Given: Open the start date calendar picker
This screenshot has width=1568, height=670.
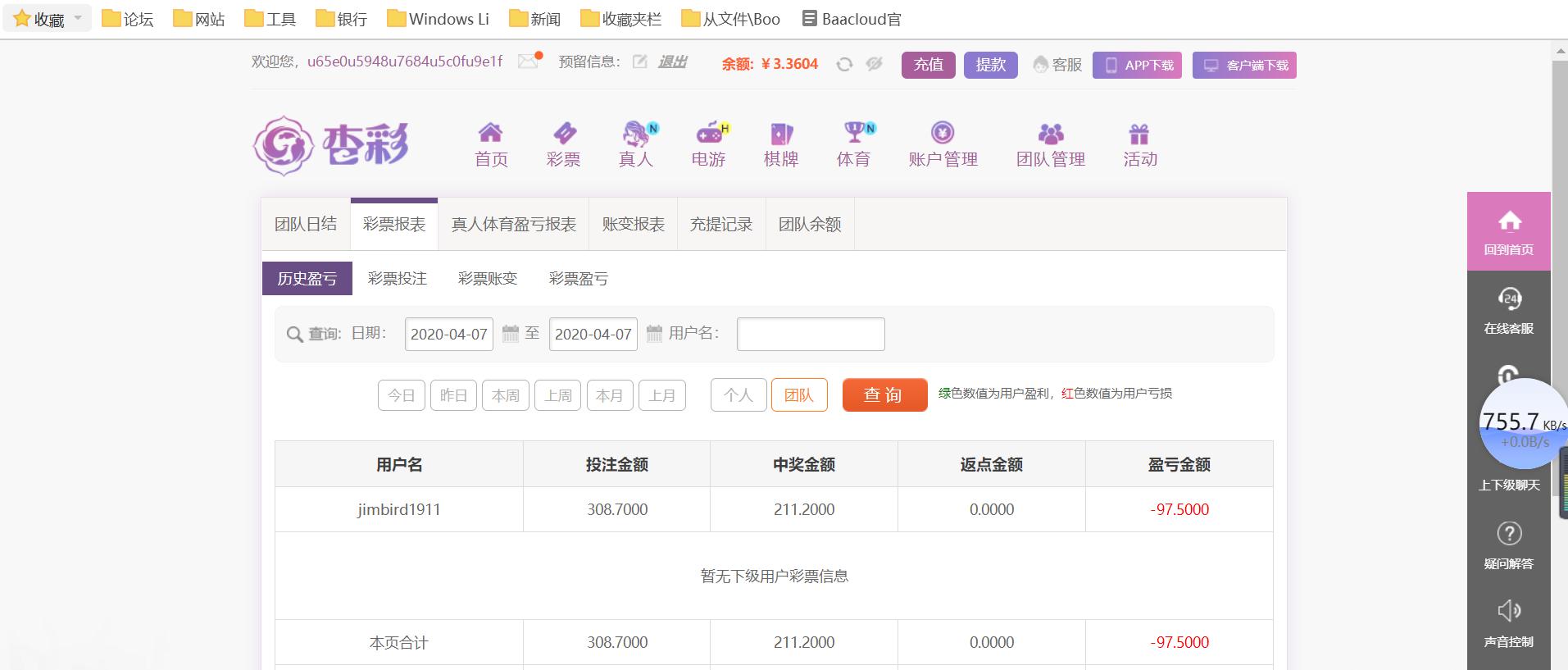Looking at the screenshot, I should click(x=511, y=333).
